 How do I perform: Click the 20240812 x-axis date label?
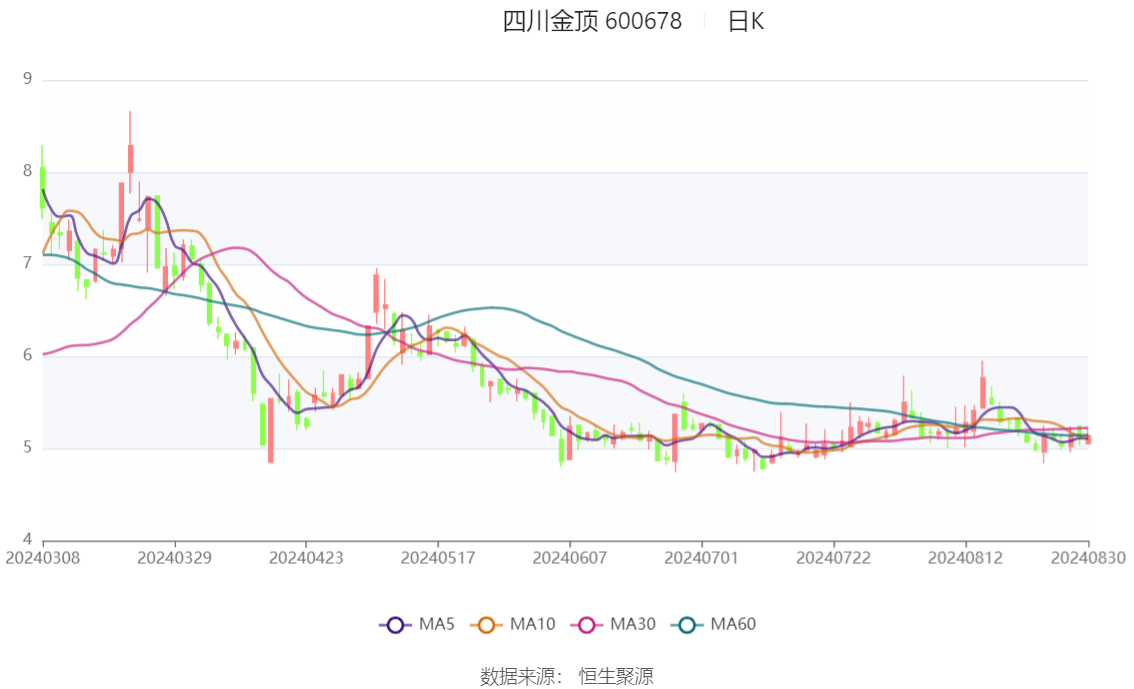click(965, 558)
